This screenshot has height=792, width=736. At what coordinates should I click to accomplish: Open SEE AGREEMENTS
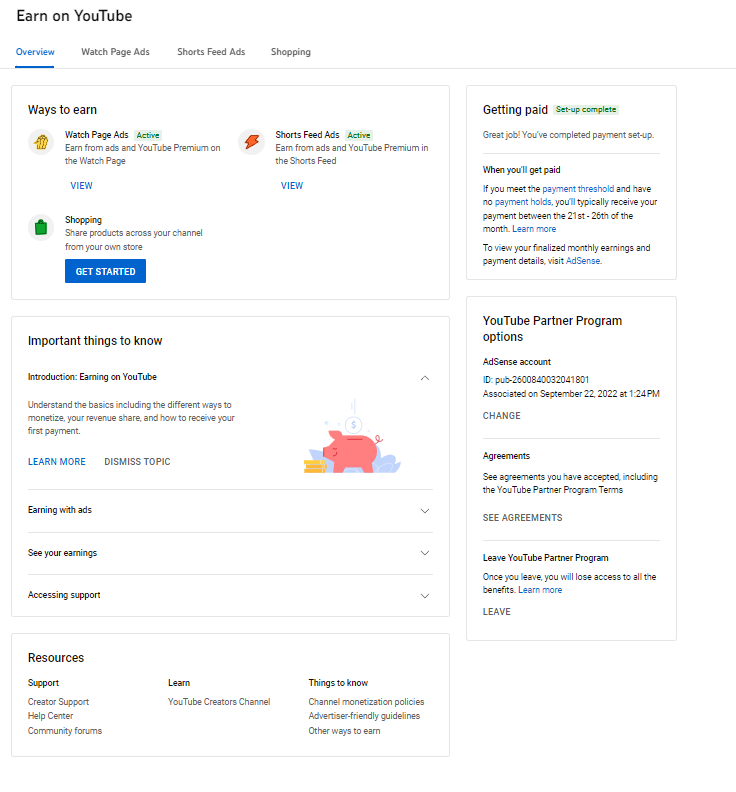[522, 518]
